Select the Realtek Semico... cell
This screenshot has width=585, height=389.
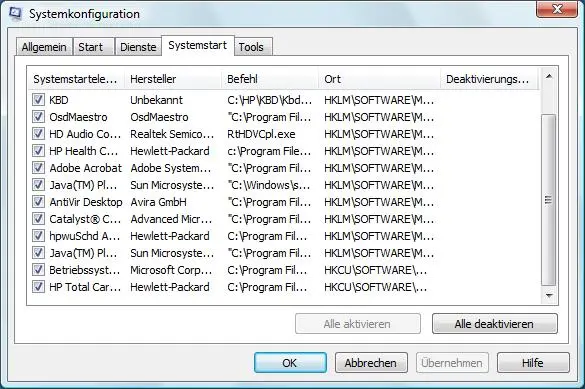(172, 134)
